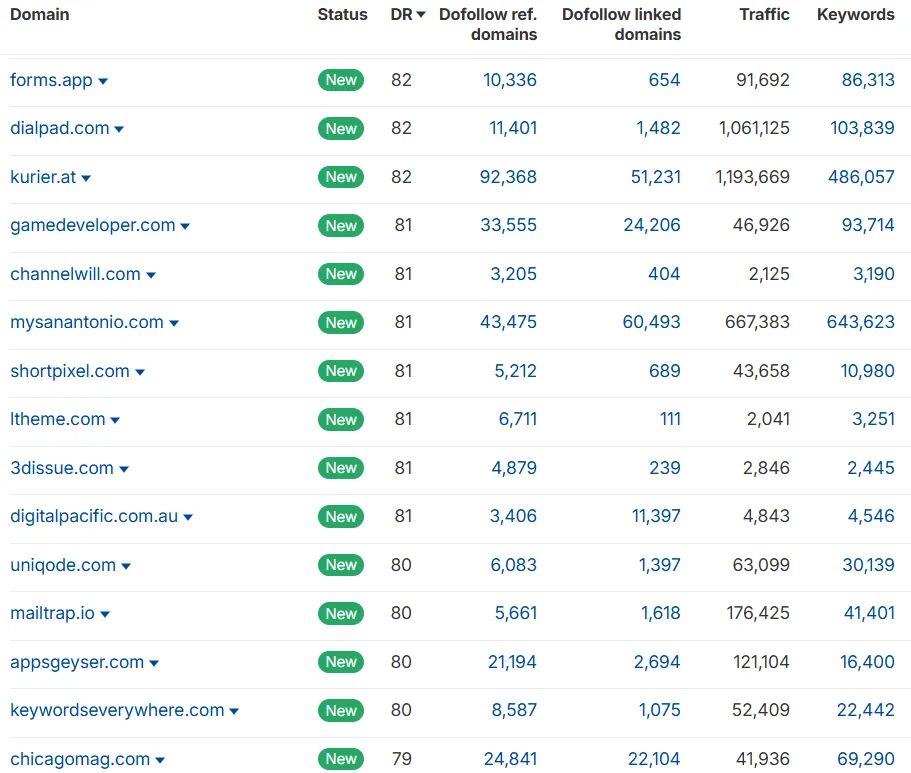Click the Domain column header
Screen dimensions: 911x773
point(40,15)
